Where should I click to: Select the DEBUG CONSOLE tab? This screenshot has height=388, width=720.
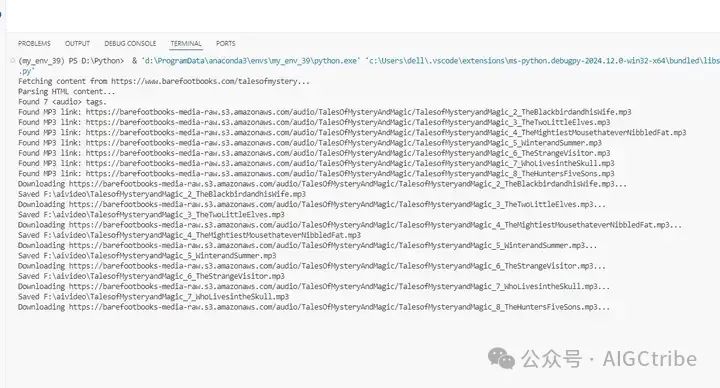(130, 44)
